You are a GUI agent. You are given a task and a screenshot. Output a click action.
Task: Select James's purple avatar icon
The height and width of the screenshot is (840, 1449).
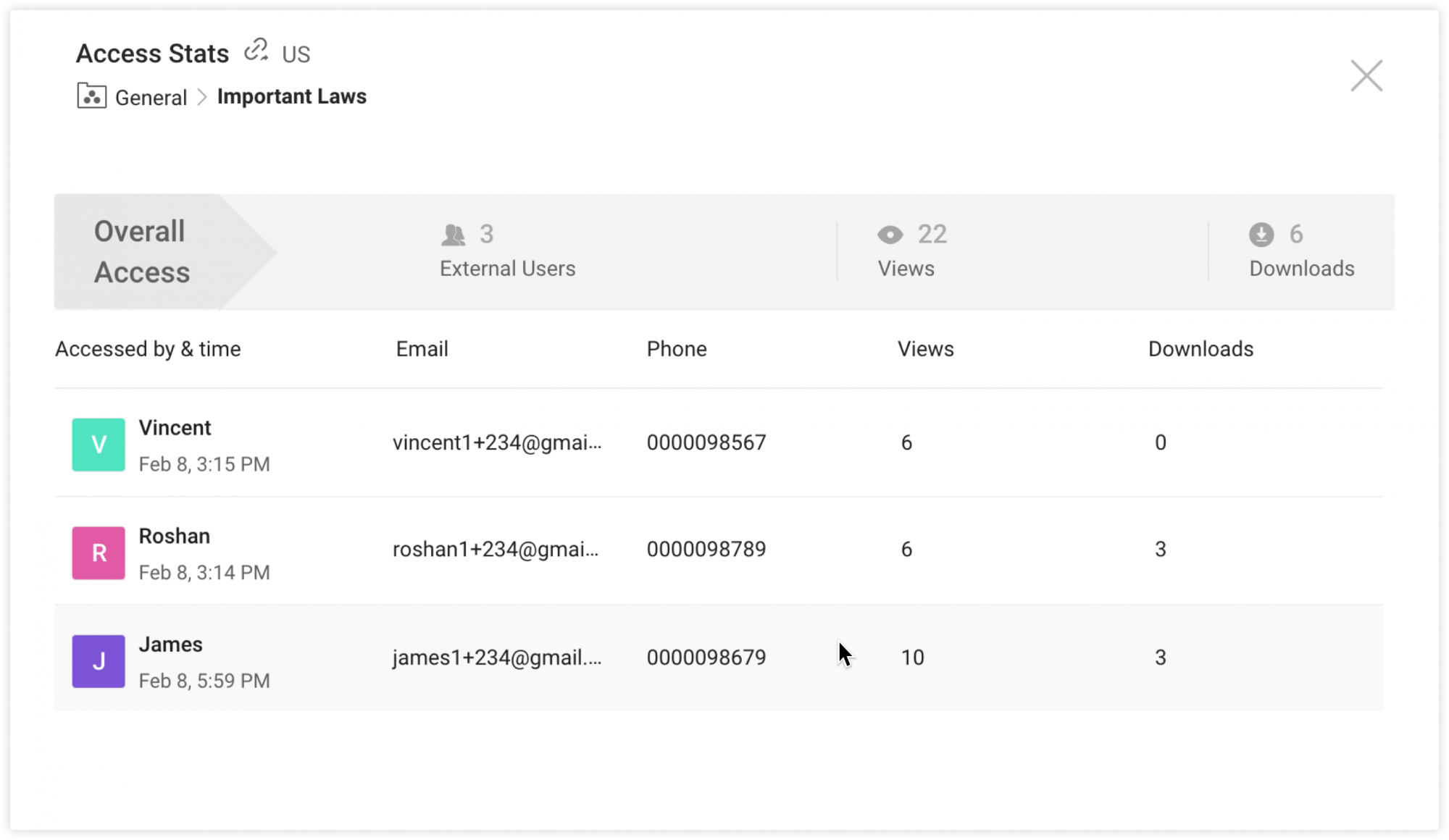[x=98, y=660]
